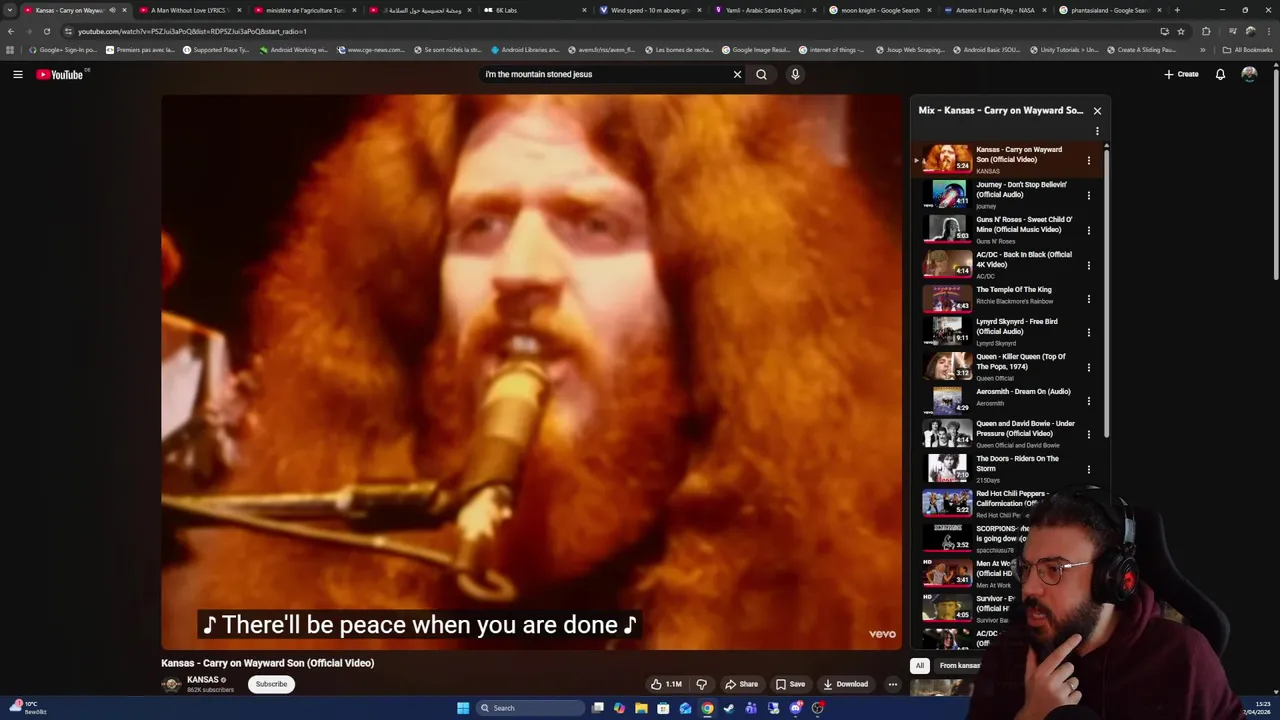
Task: Expand the bookmarks overflow chevron
Action: [x=1203, y=49]
